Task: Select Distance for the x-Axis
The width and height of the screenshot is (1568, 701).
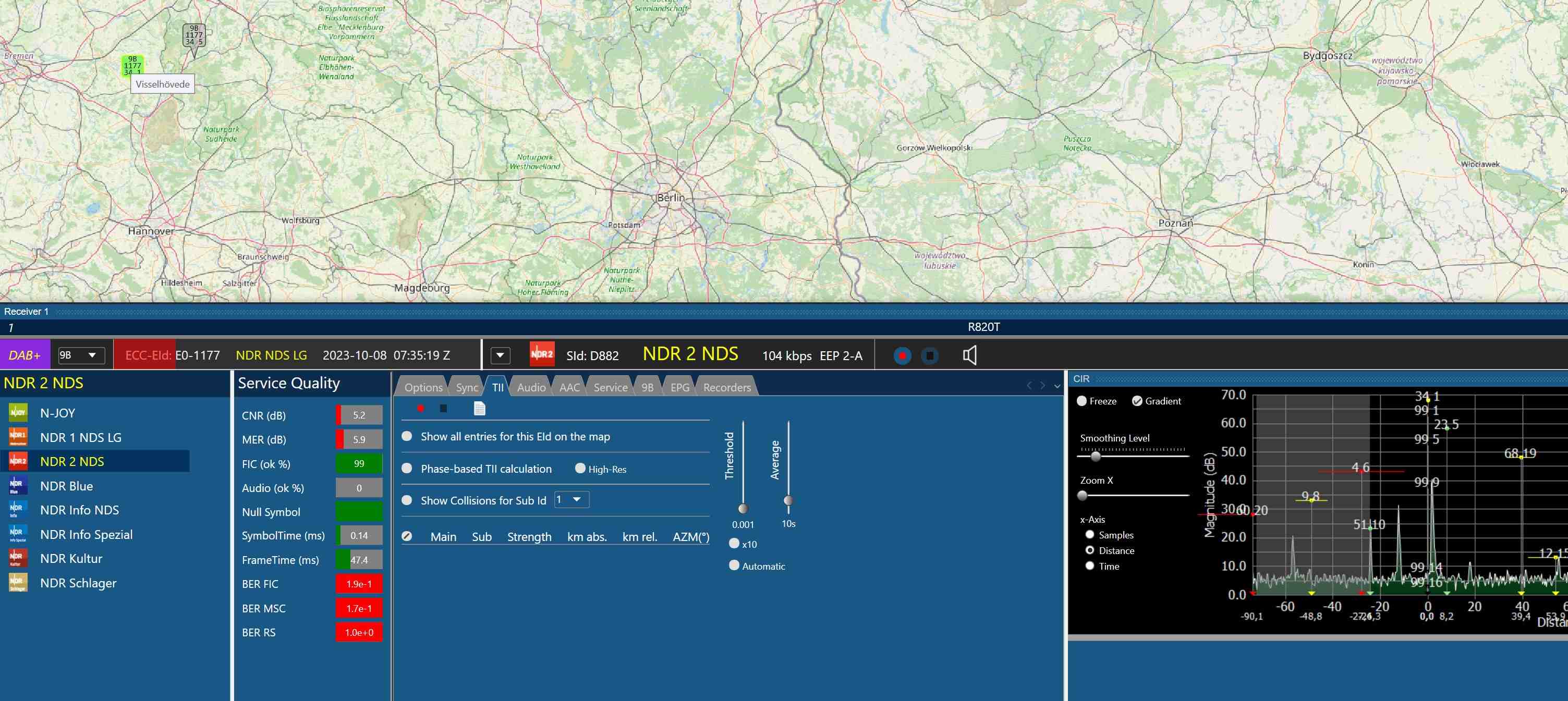Action: [x=1089, y=550]
